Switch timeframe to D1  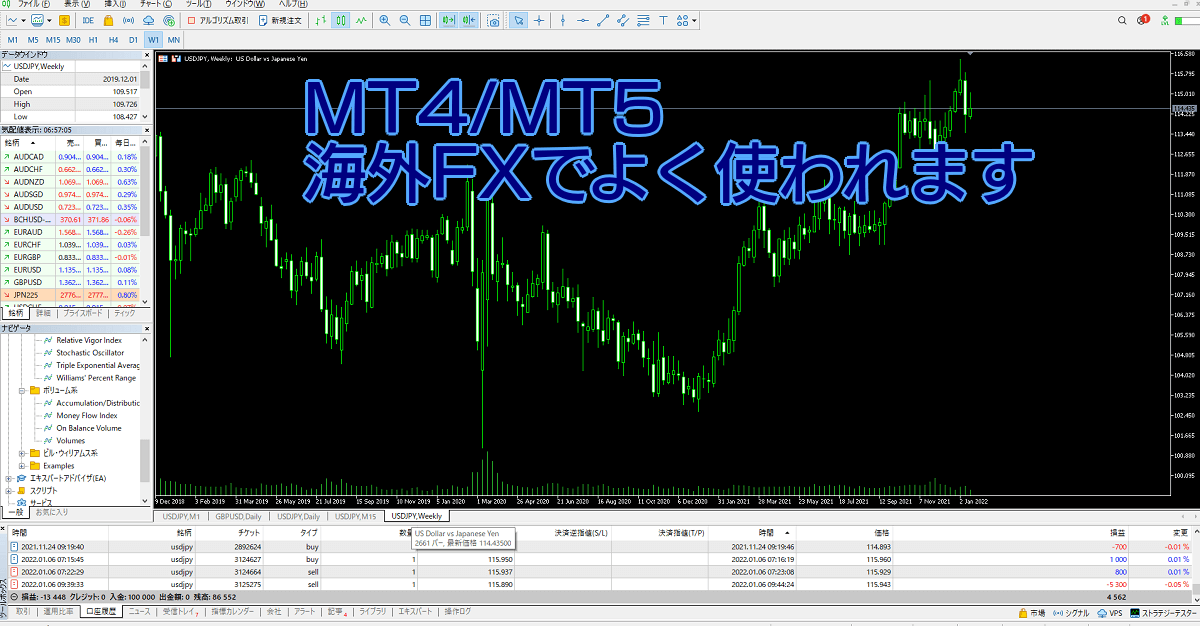coord(133,40)
